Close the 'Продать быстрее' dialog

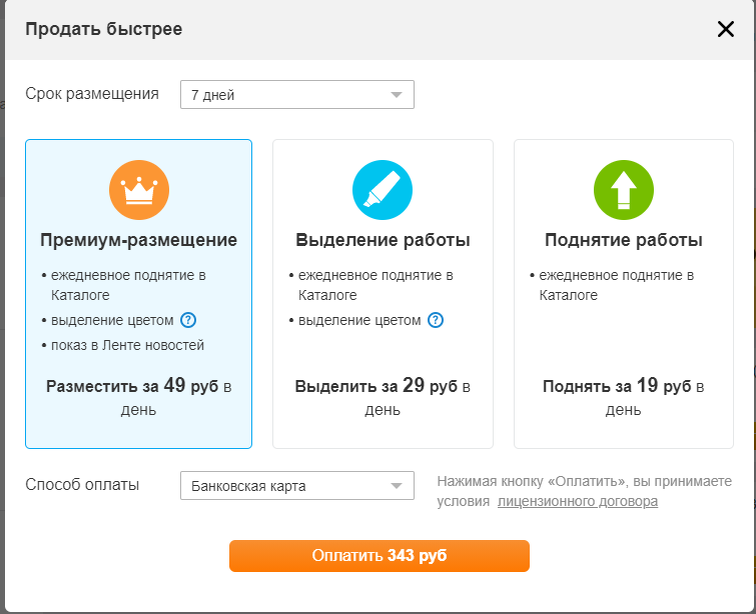[726, 29]
